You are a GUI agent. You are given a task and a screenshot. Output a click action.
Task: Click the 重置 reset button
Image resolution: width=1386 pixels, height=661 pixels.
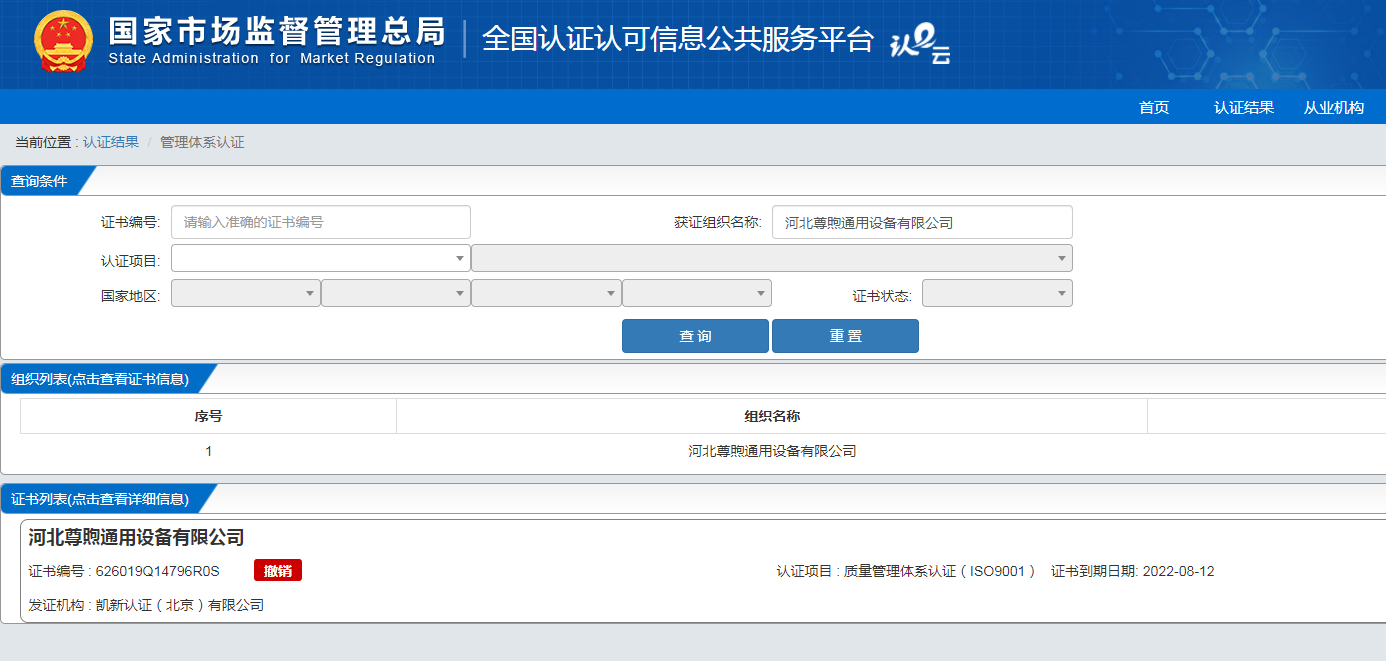[845, 336]
